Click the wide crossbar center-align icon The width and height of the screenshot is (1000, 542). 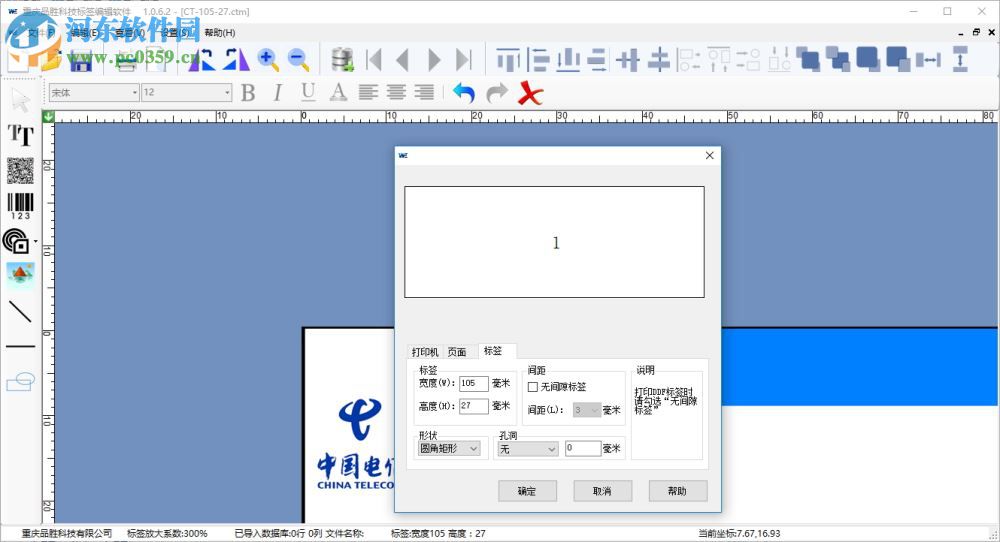click(659, 60)
